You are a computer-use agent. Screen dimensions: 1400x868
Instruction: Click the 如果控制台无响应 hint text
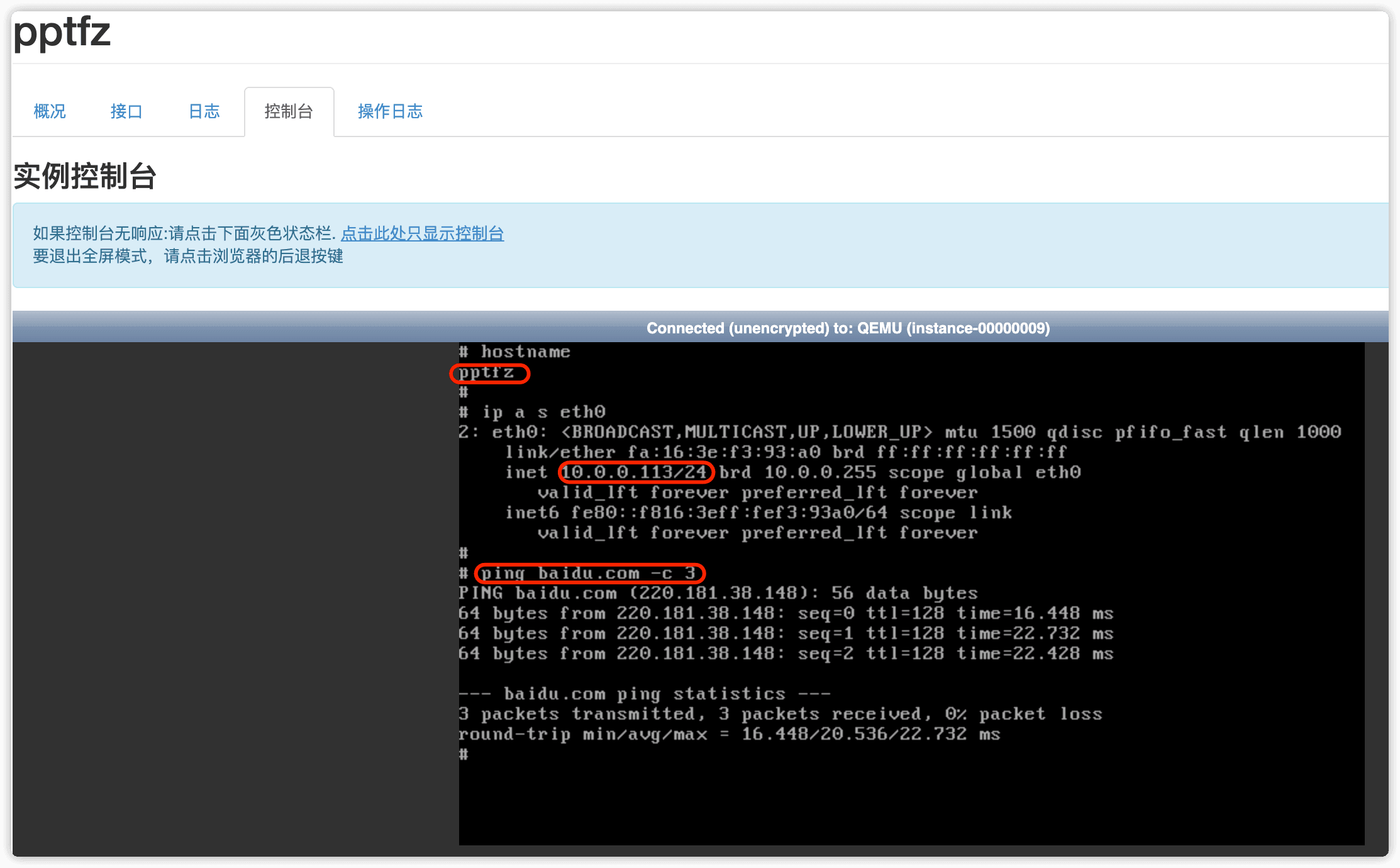pos(184,233)
